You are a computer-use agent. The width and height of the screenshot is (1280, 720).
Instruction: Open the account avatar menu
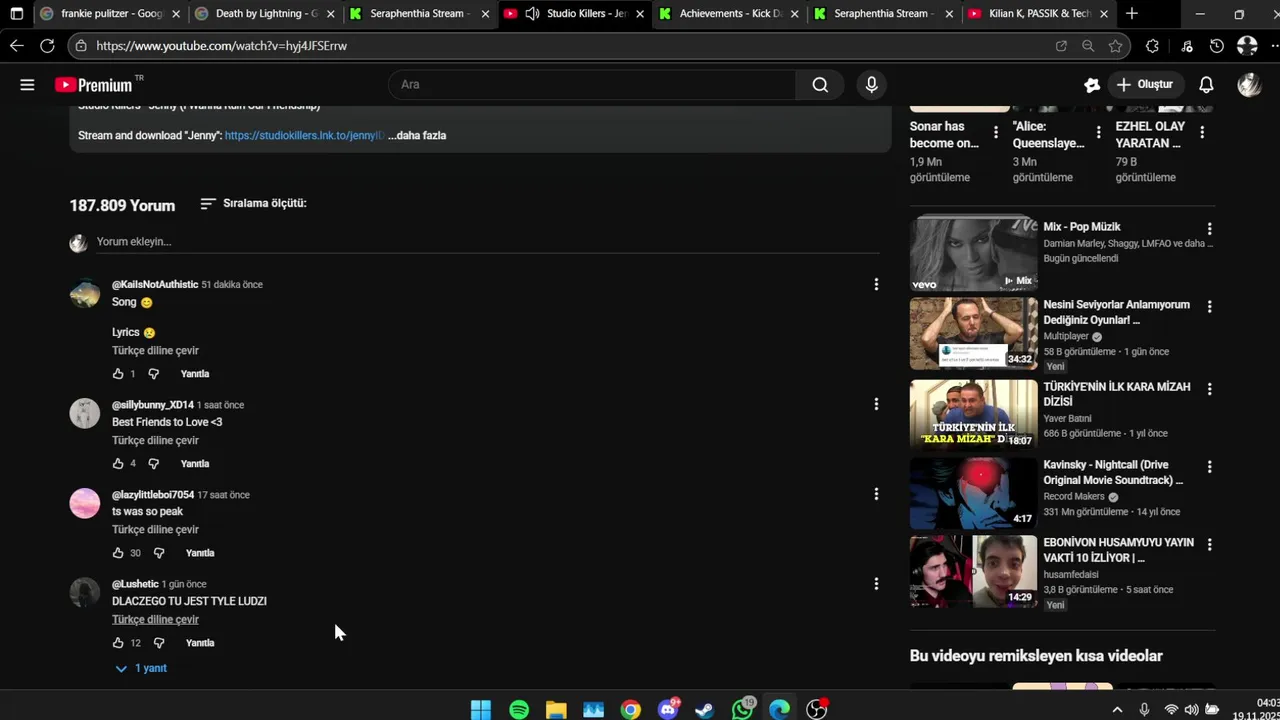pyautogui.click(x=1249, y=85)
